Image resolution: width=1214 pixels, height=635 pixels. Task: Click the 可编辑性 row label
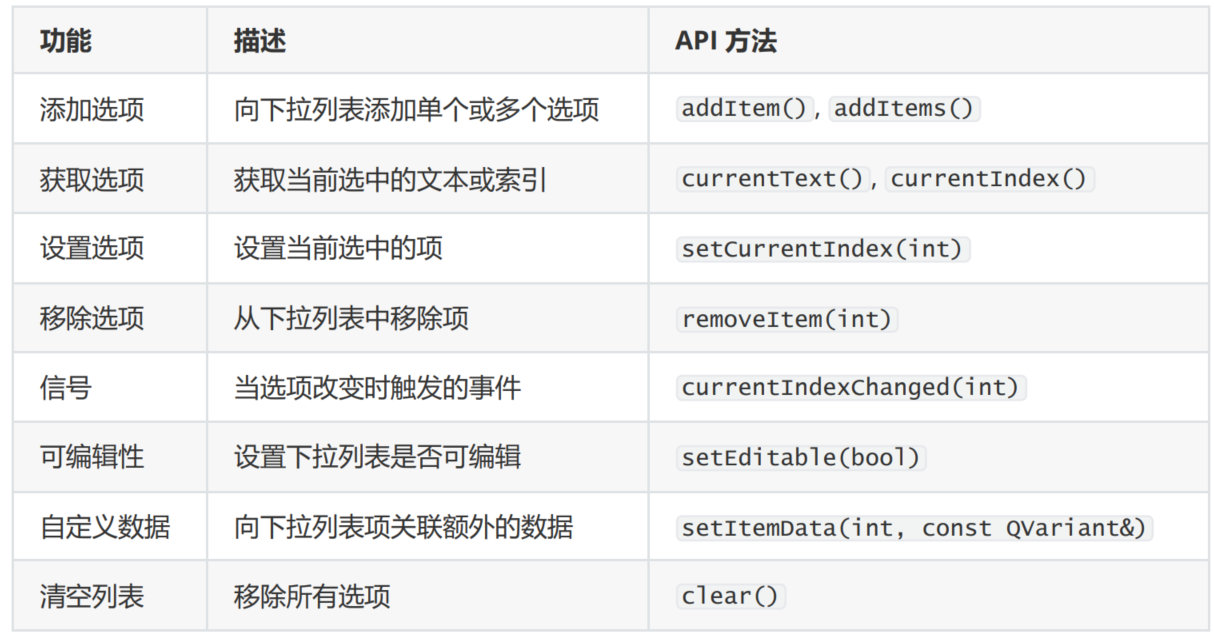tap(92, 457)
